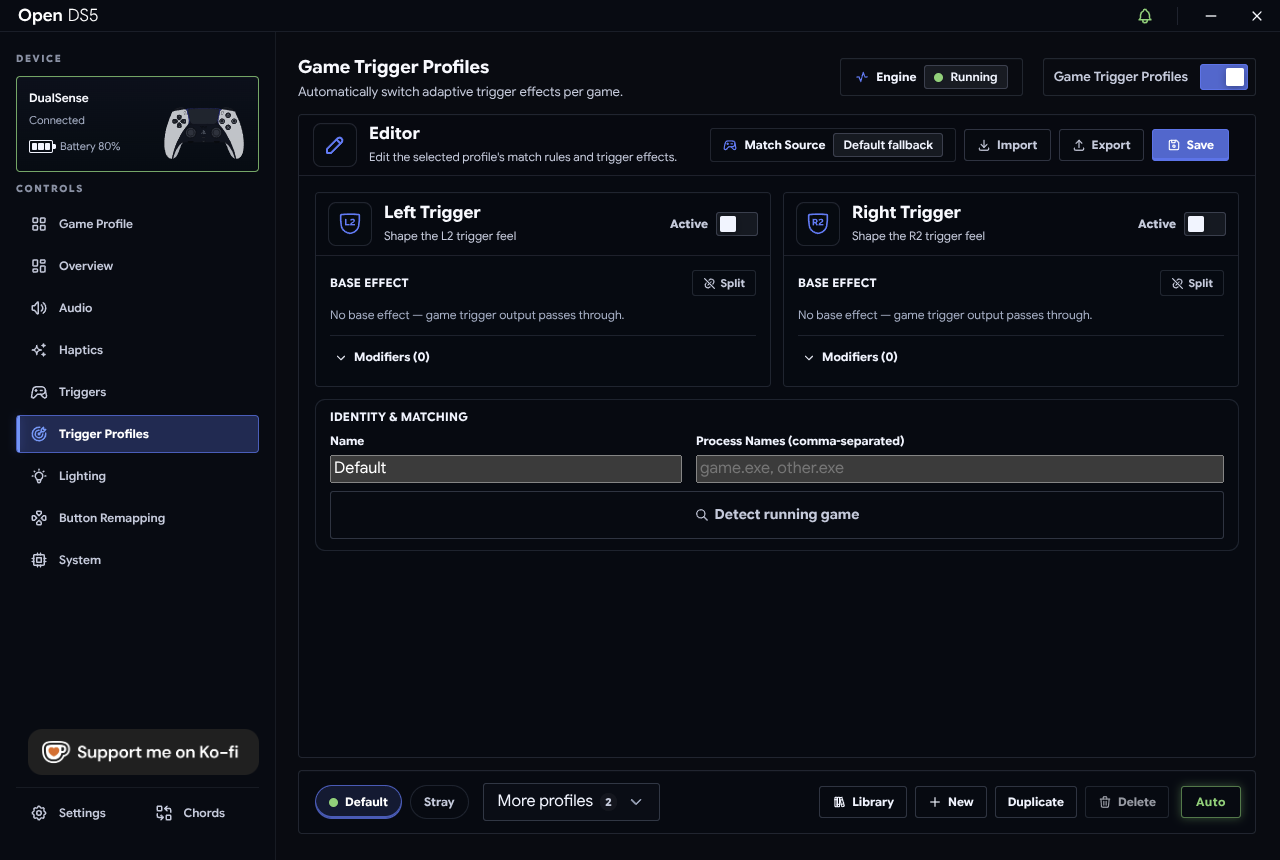
Task: Click the L2 trigger badge icon
Action: [x=350, y=224]
